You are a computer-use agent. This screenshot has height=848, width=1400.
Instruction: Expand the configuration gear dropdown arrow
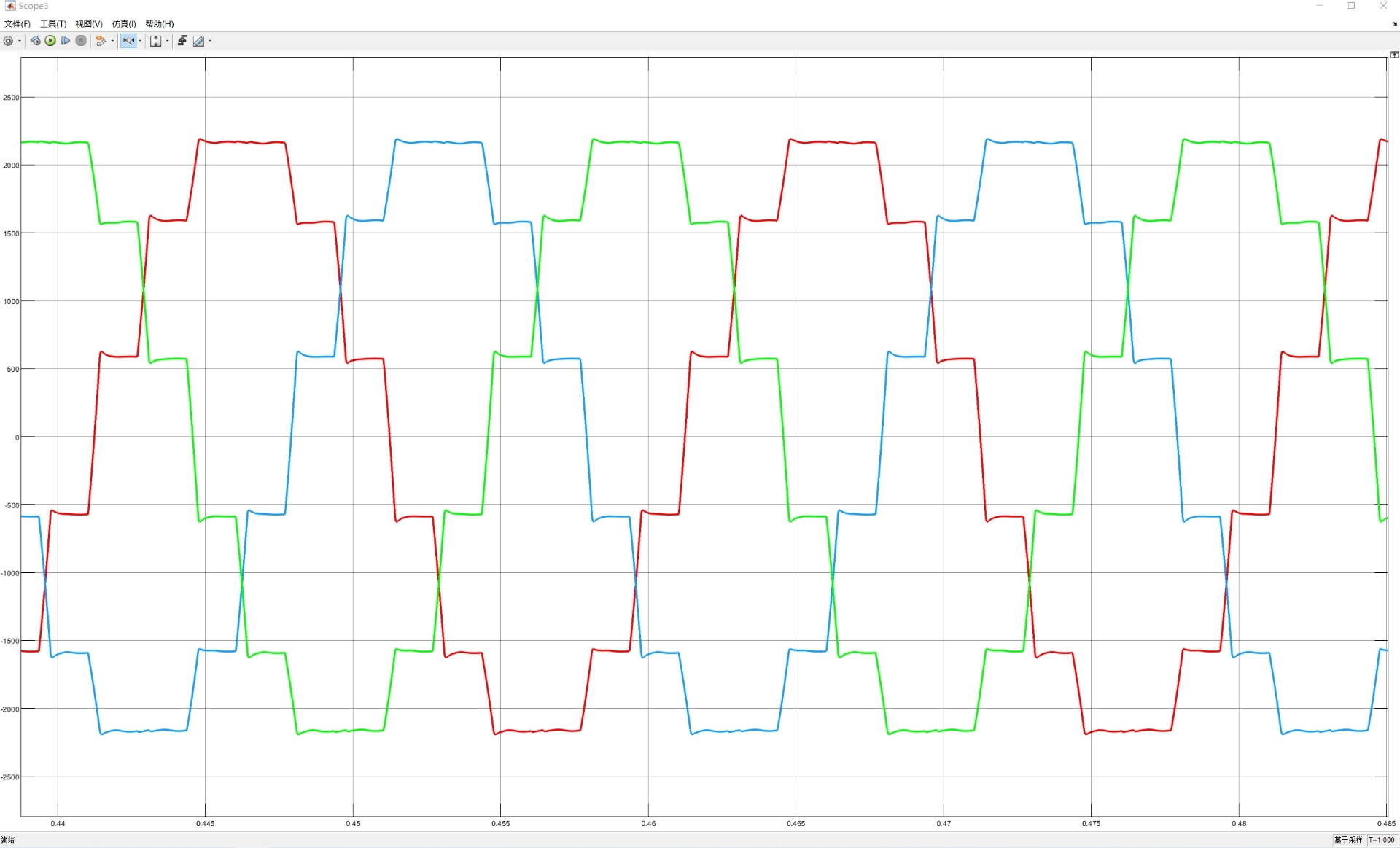point(20,41)
